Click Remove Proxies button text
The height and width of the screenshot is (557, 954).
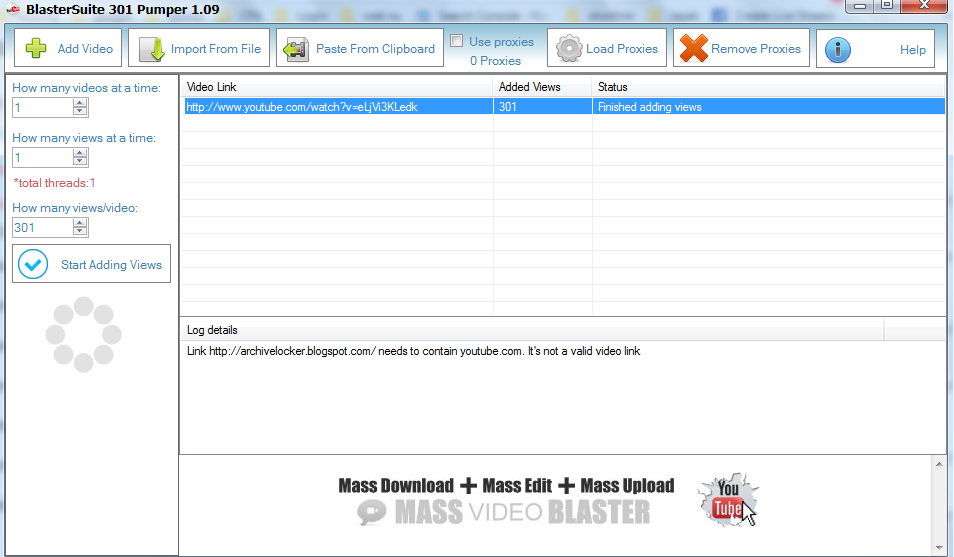[x=756, y=49]
